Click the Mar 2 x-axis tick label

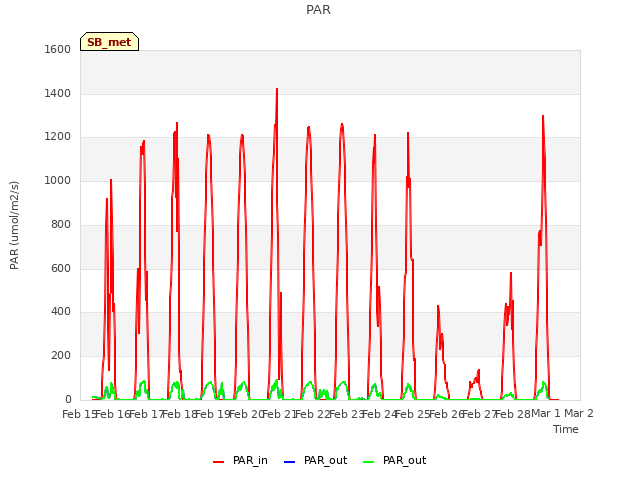(579, 414)
